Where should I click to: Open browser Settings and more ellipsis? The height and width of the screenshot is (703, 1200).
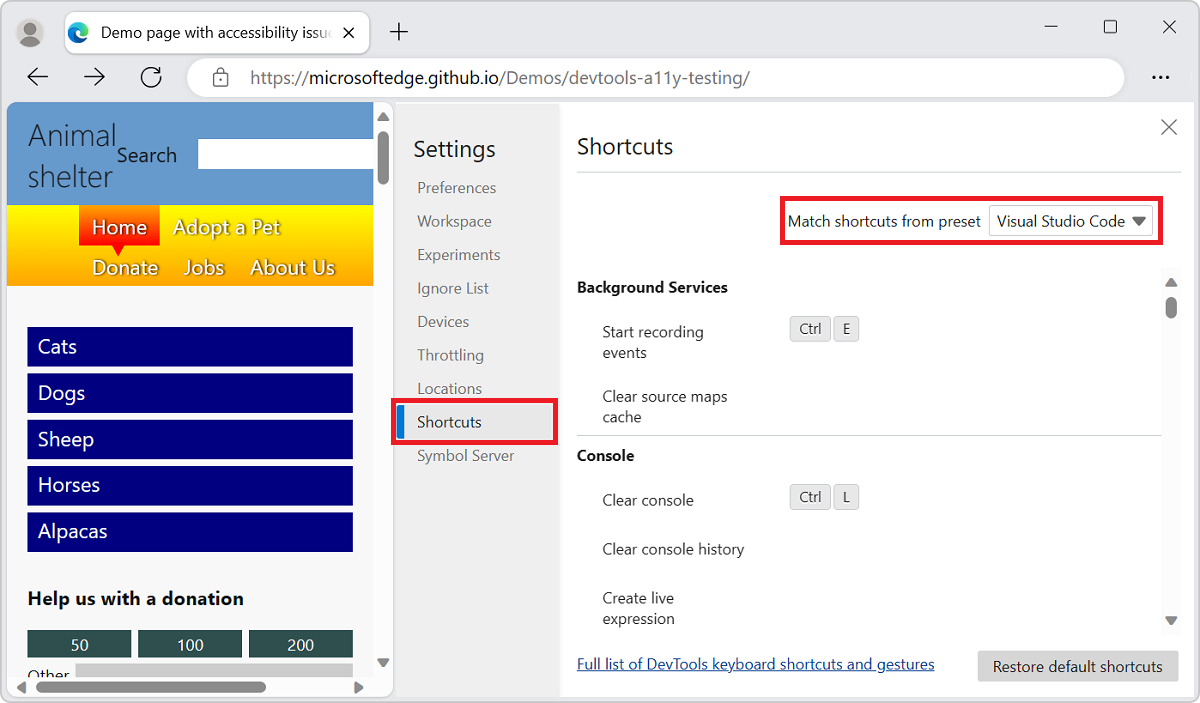(x=1160, y=77)
